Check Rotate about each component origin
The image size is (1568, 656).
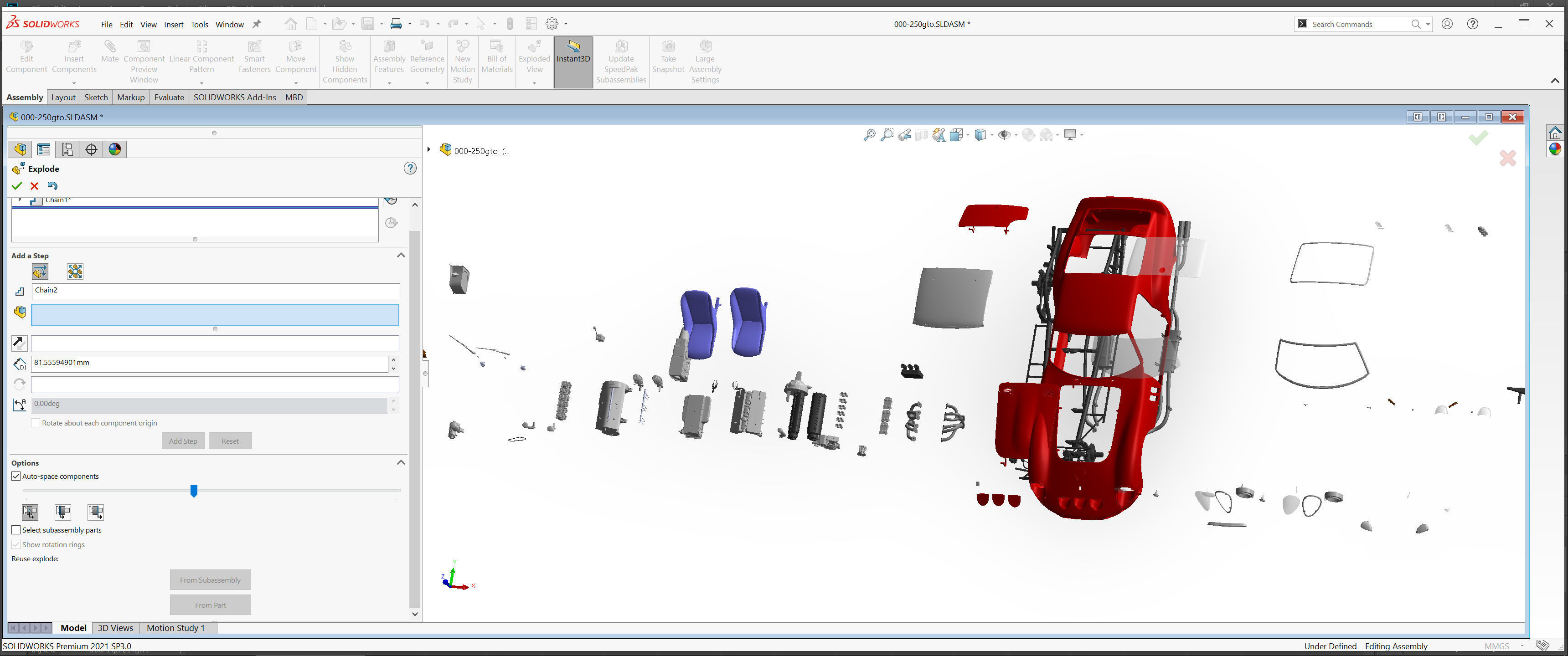pos(36,422)
